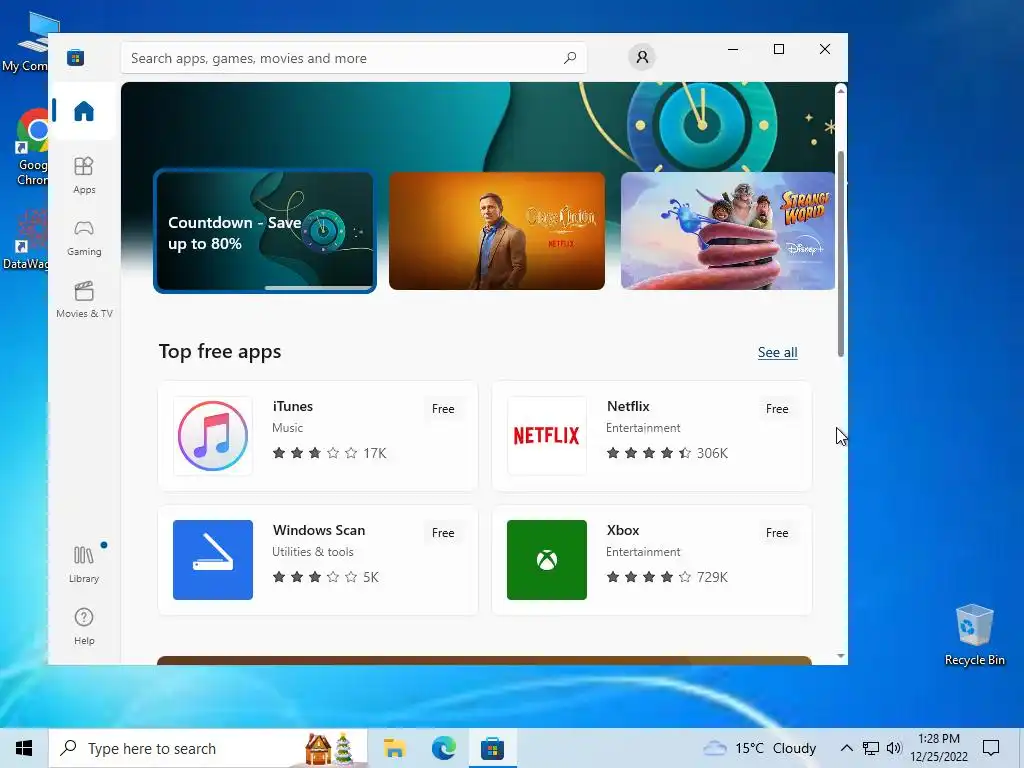This screenshot has height=768, width=1024.
Task: Select the Google Chrome desktop shortcut
Action: coord(33,148)
